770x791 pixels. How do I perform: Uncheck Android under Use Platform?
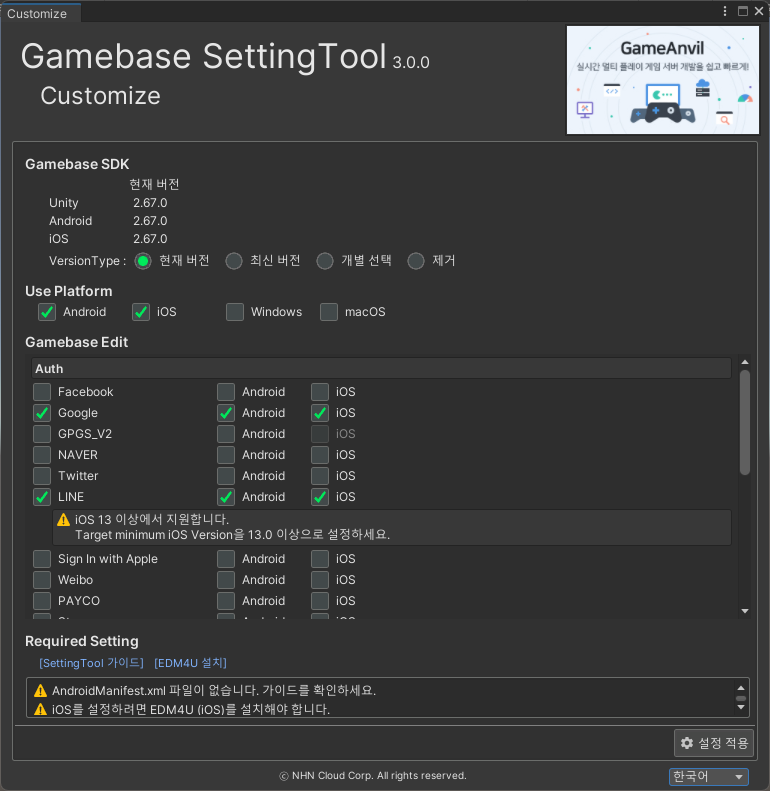[47, 312]
